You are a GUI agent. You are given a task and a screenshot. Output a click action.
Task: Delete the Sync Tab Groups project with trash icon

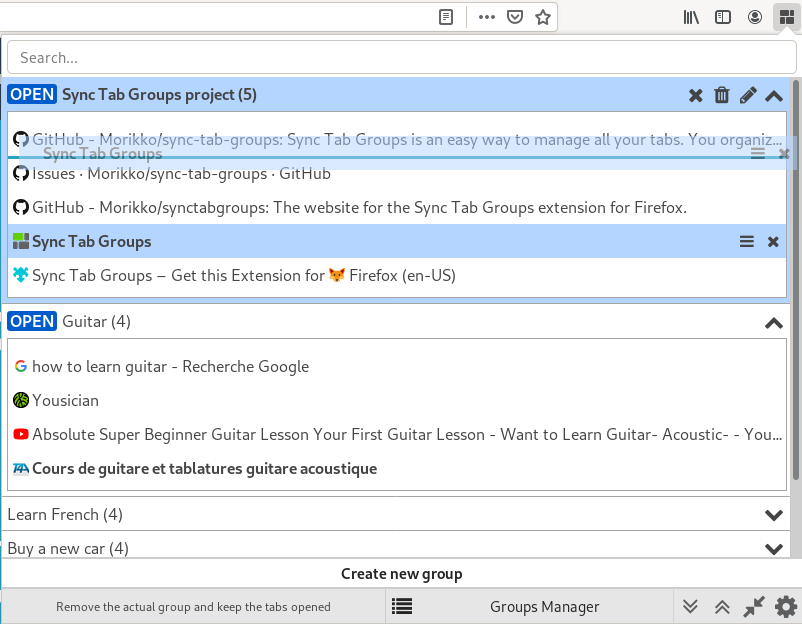pyautogui.click(x=722, y=95)
